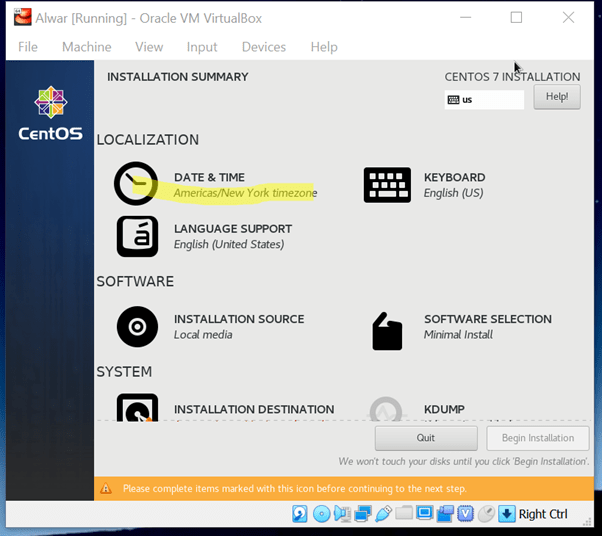Screen dimensions: 602x536
Task: Open the Input menu
Action: click(x=202, y=47)
